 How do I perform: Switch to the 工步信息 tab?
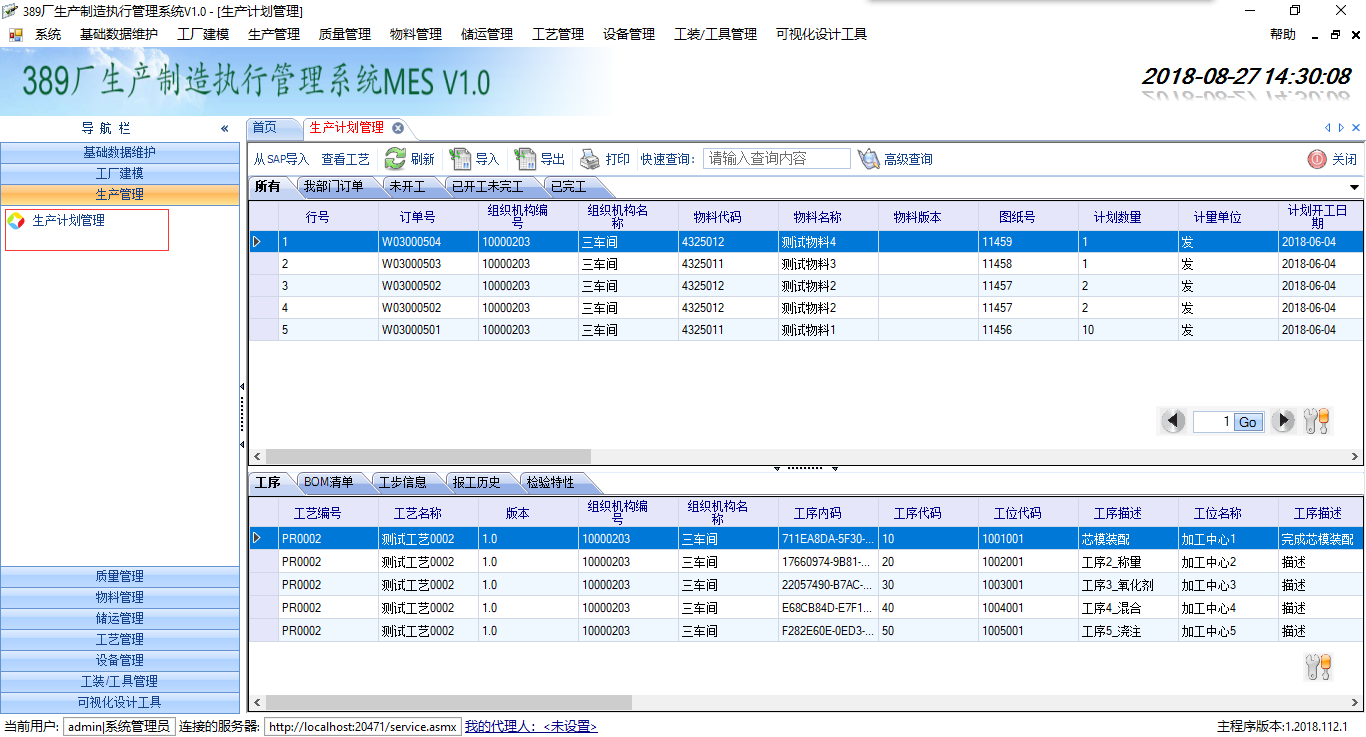click(x=403, y=482)
